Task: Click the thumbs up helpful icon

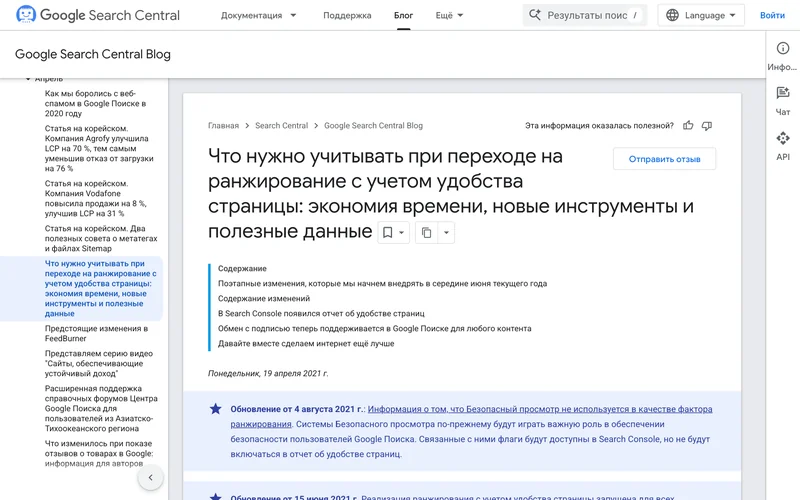Action: pyautogui.click(x=688, y=126)
